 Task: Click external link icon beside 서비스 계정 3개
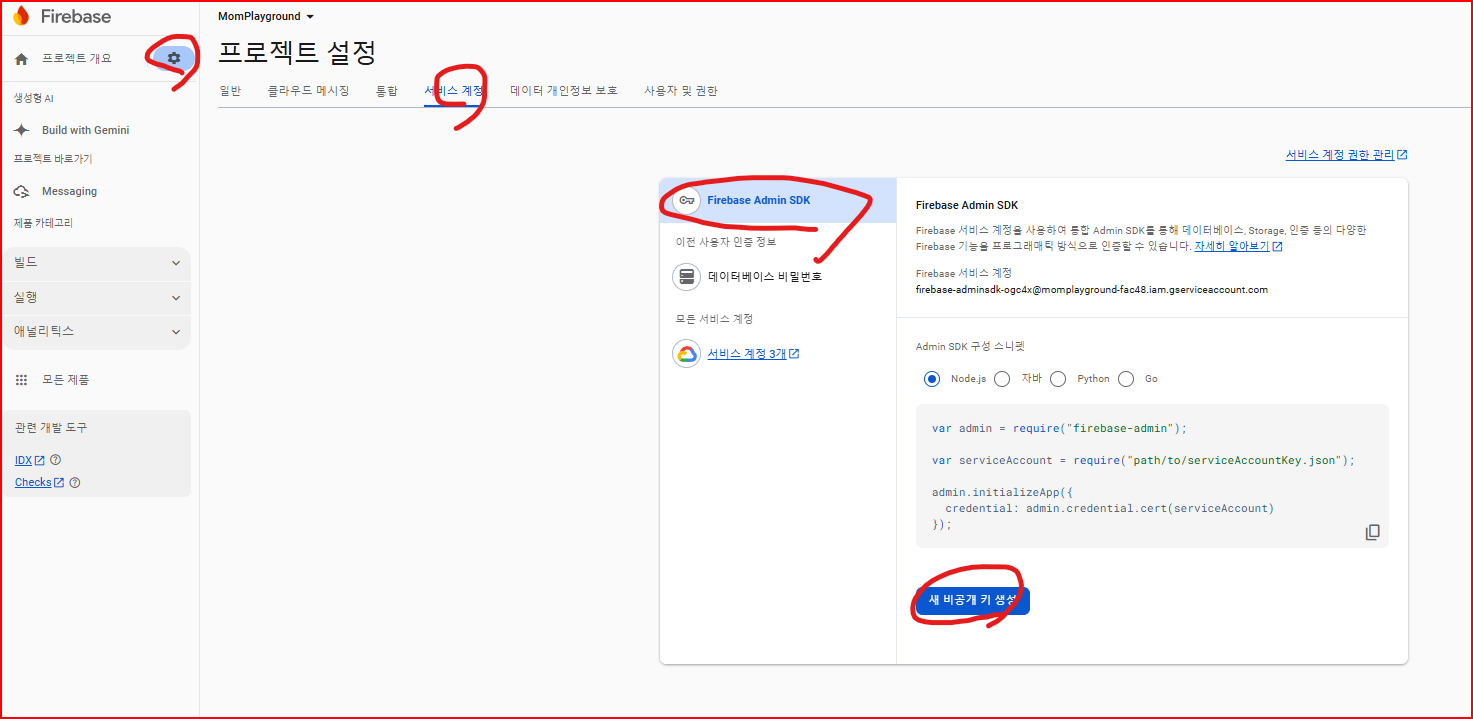click(x=794, y=353)
